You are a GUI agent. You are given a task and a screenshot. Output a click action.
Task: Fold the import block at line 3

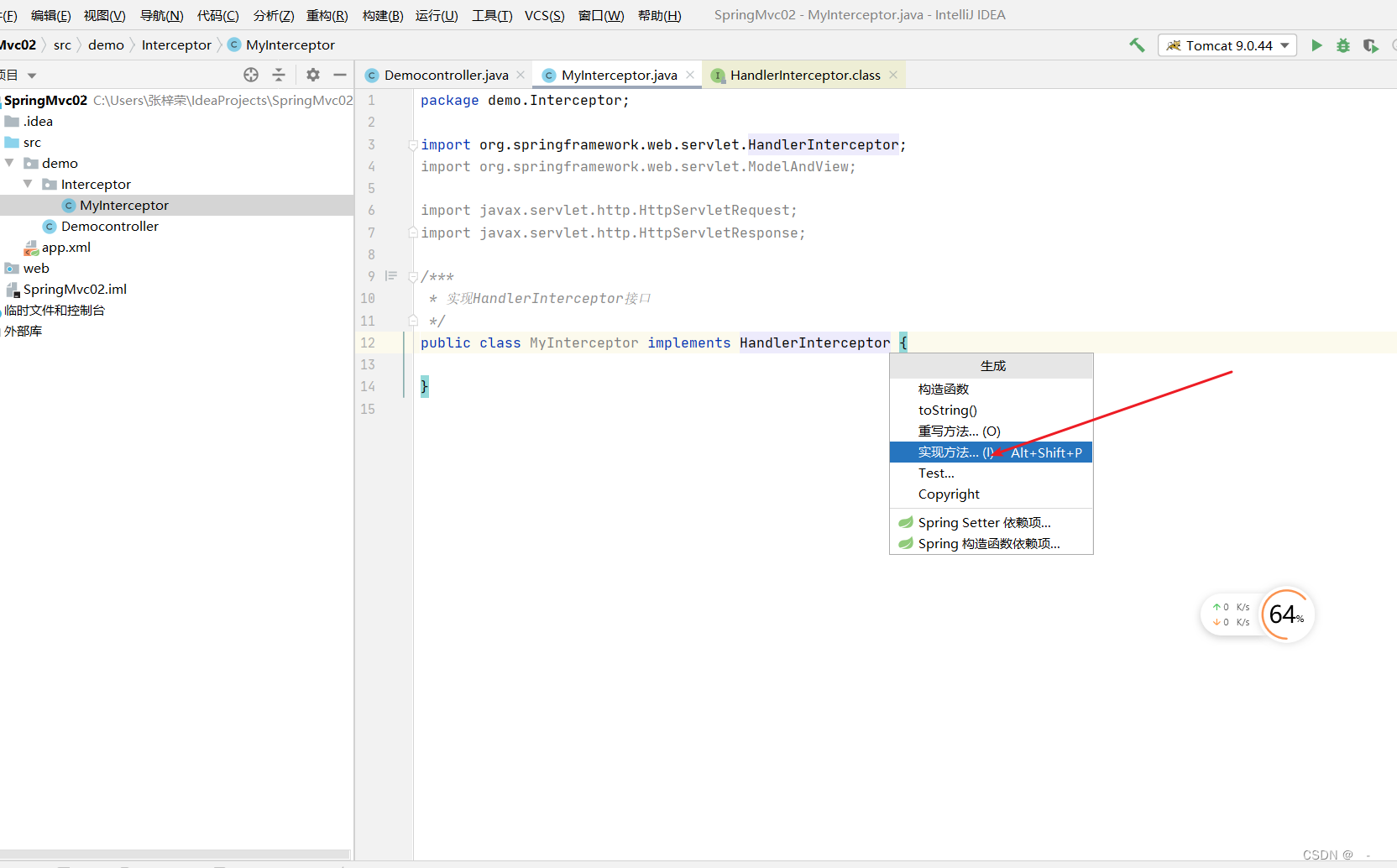(x=413, y=145)
